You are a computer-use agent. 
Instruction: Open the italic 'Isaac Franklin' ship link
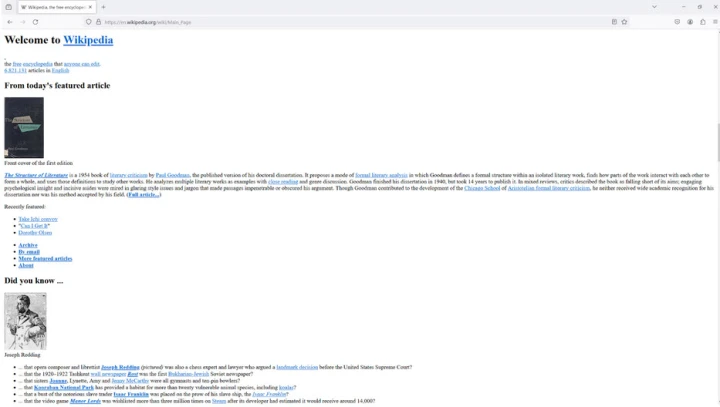(269, 394)
